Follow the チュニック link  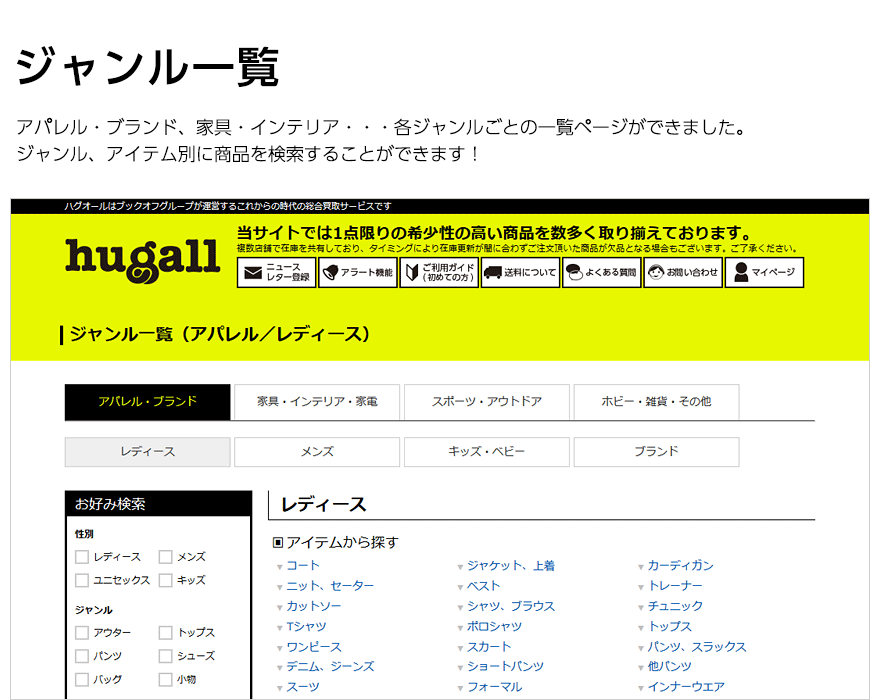(675, 606)
